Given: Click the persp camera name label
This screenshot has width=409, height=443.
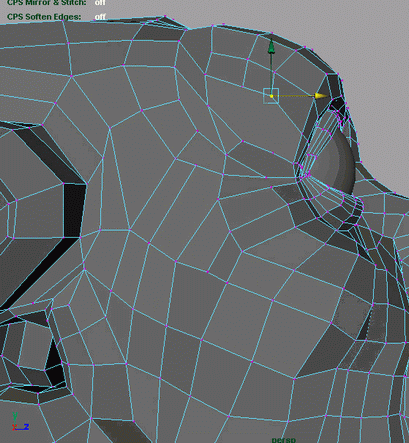Looking at the screenshot, I should click(283, 440).
